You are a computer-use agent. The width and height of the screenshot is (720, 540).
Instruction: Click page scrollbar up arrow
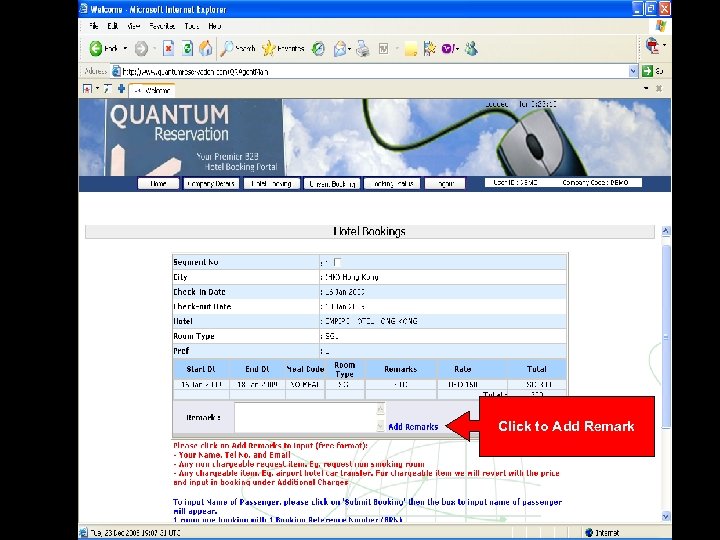(x=666, y=231)
